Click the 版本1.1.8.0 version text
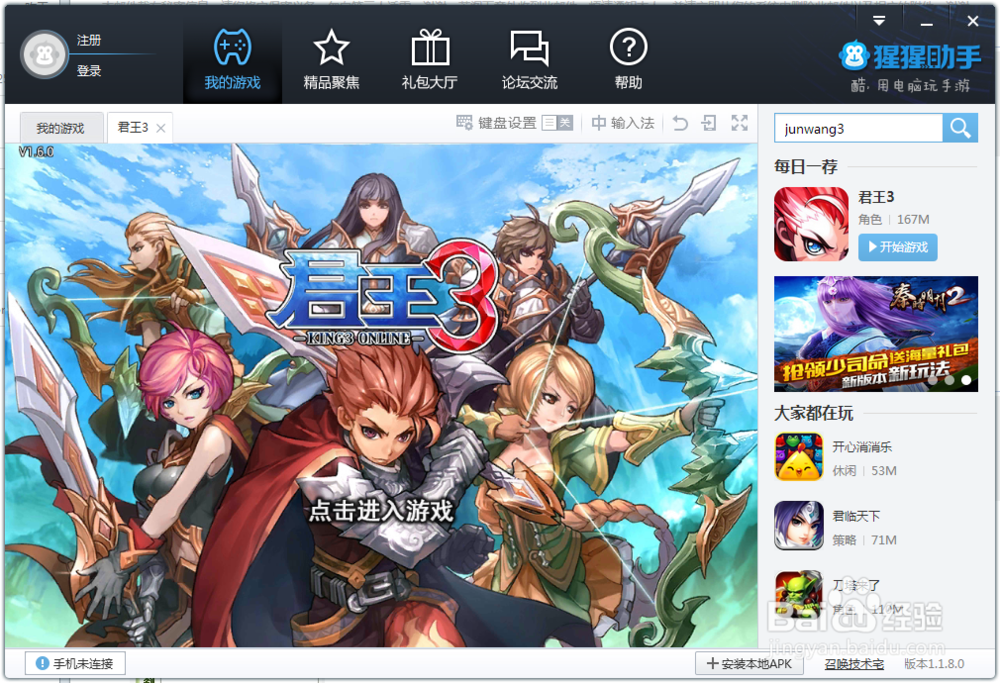Image resolution: width=1000 pixels, height=683 pixels. point(934,664)
